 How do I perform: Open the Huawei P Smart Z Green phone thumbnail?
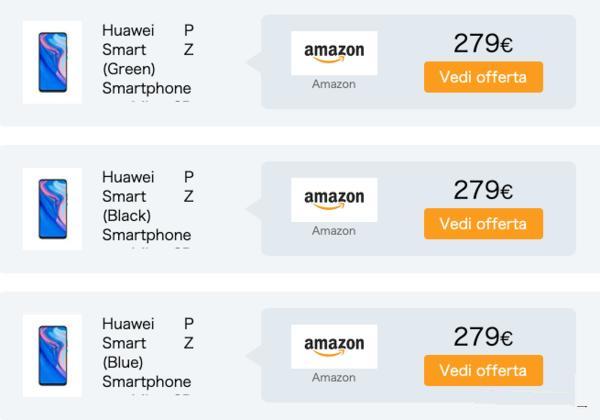click(52, 62)
